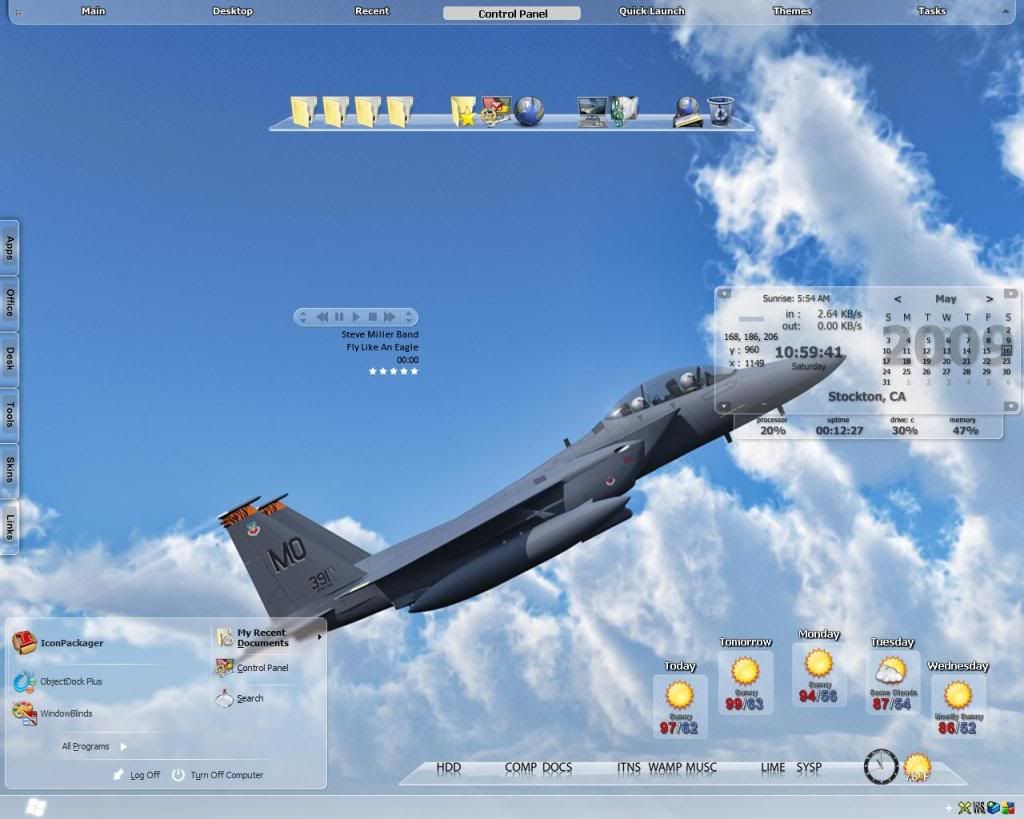Image resolution: width=1024 pixels, height=819 pixels.
Task: Open the globe-on-book network icon
Action: click(688, 112)
